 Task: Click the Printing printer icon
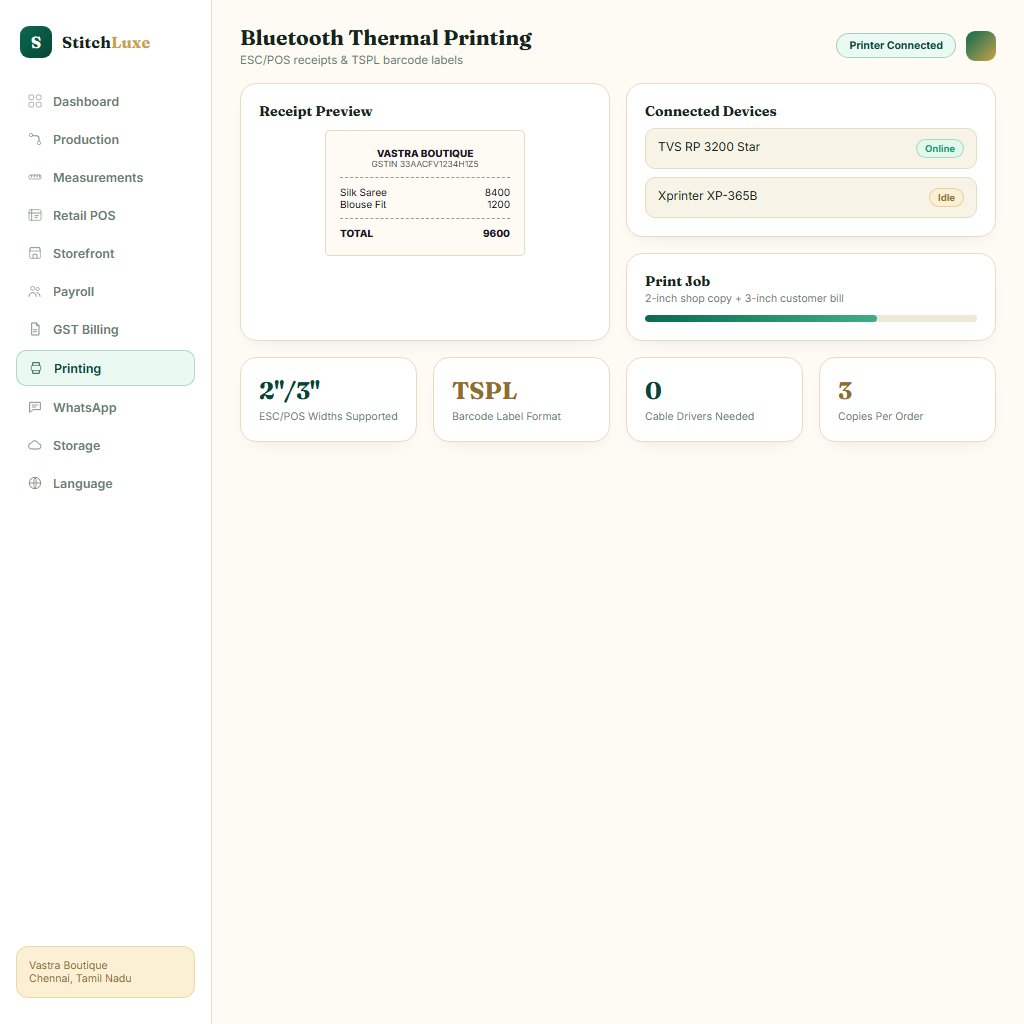tap(36, 368)
